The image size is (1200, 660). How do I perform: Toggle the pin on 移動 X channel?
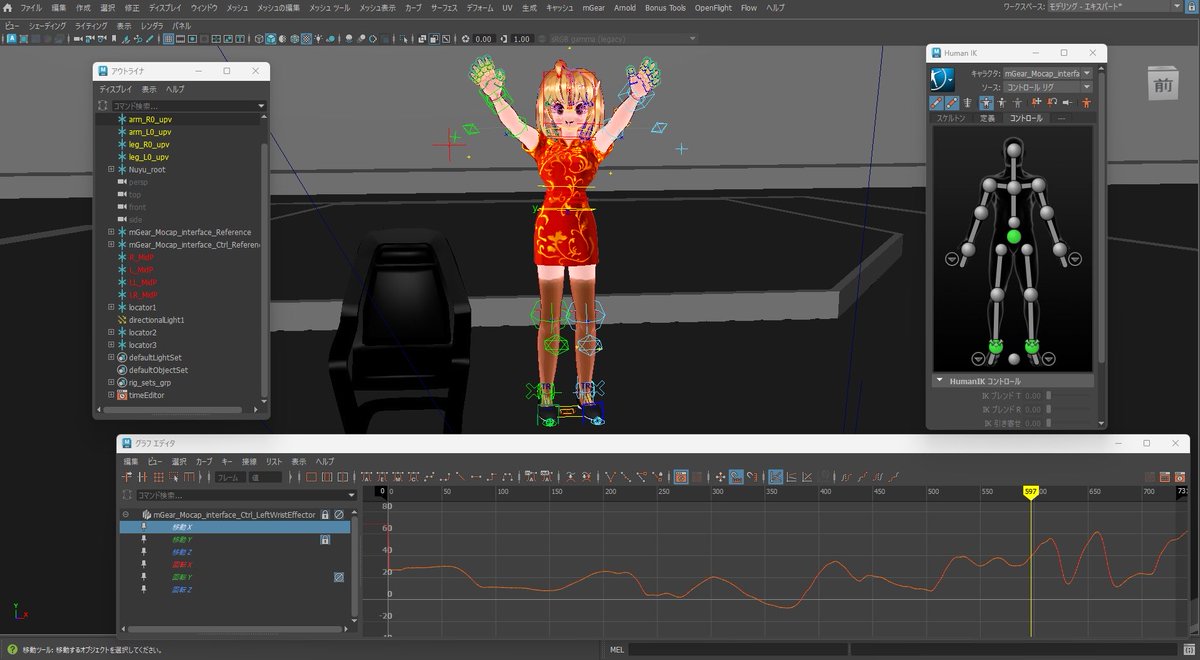coord(144,526)
